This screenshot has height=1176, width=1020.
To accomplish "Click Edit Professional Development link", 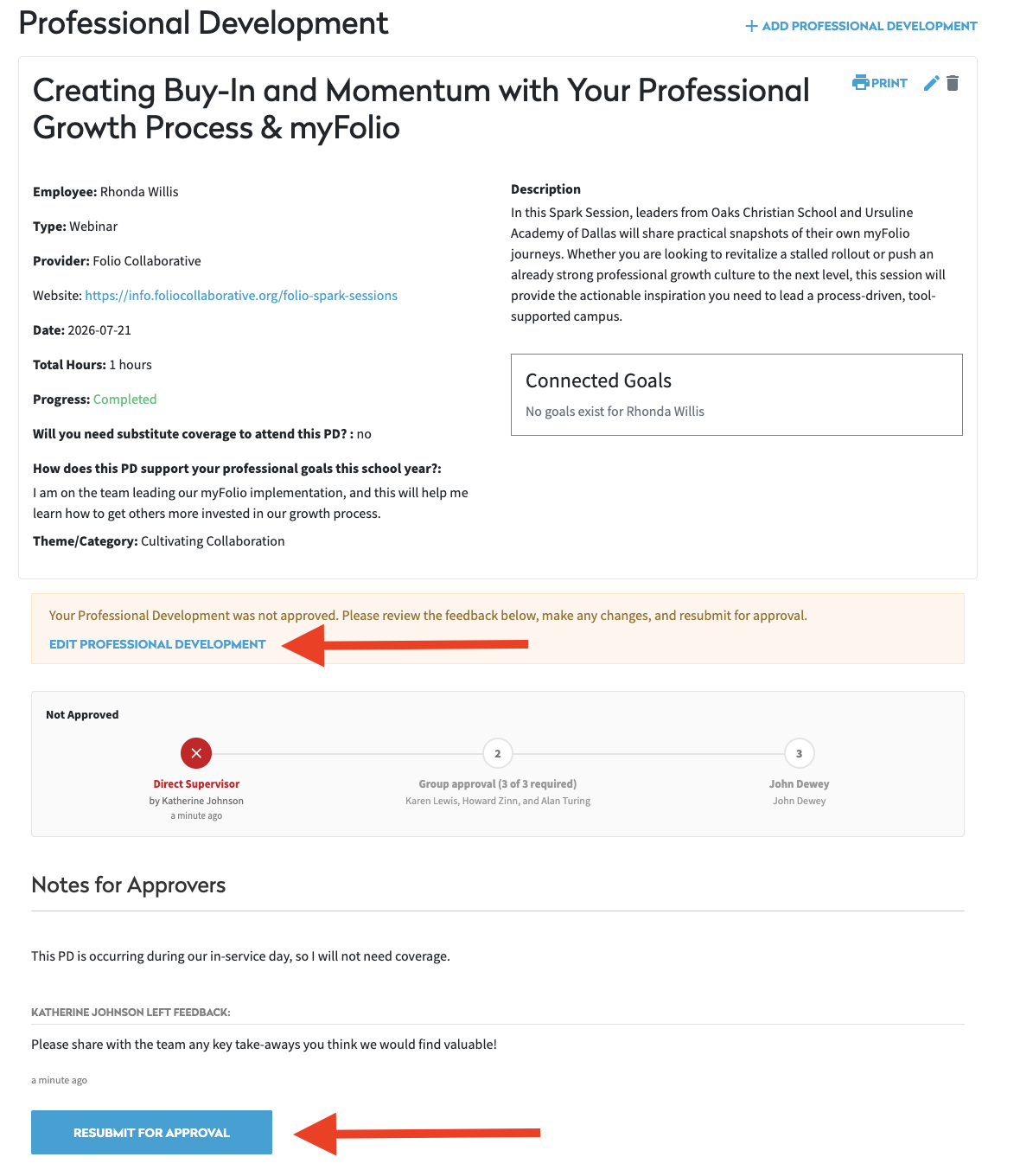I will (157, 644).
